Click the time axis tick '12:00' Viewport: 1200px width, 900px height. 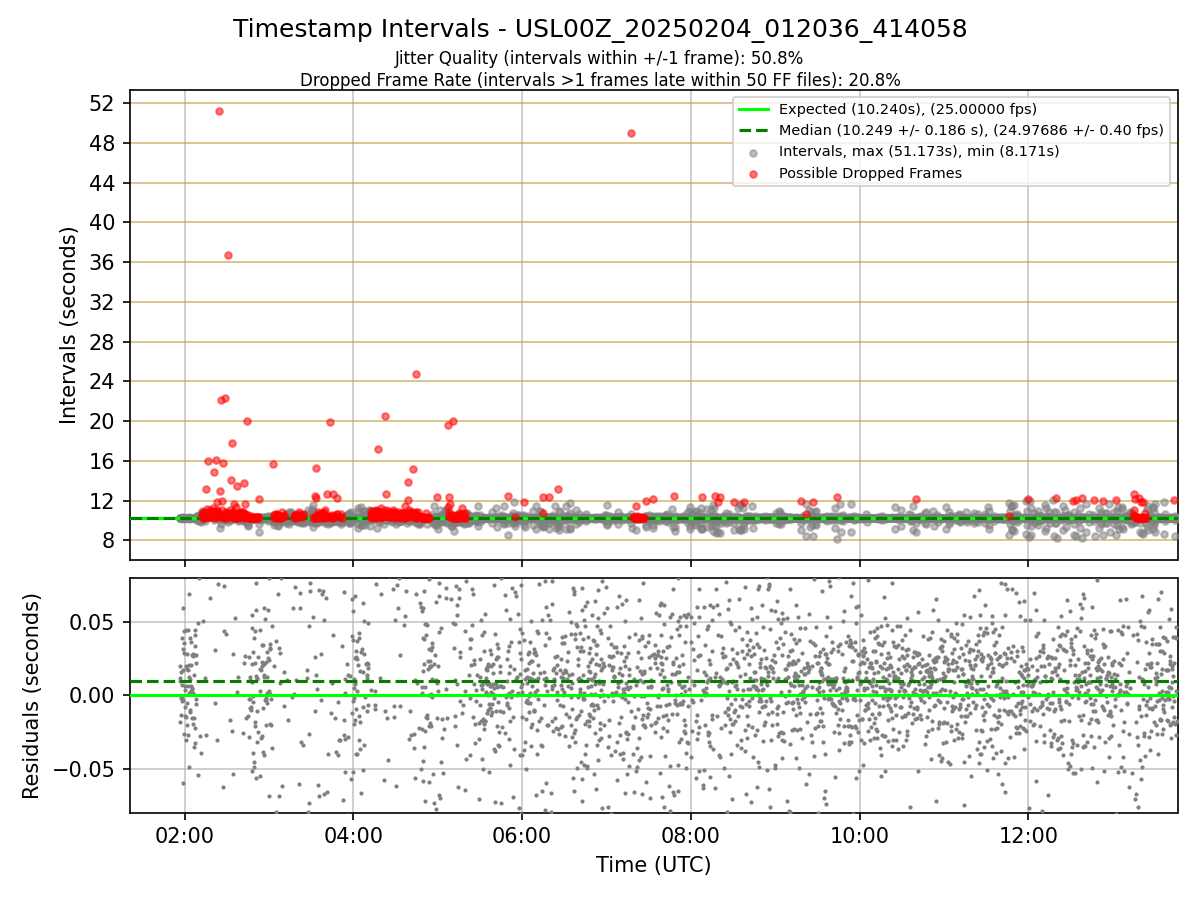[x=1029, y=835]
